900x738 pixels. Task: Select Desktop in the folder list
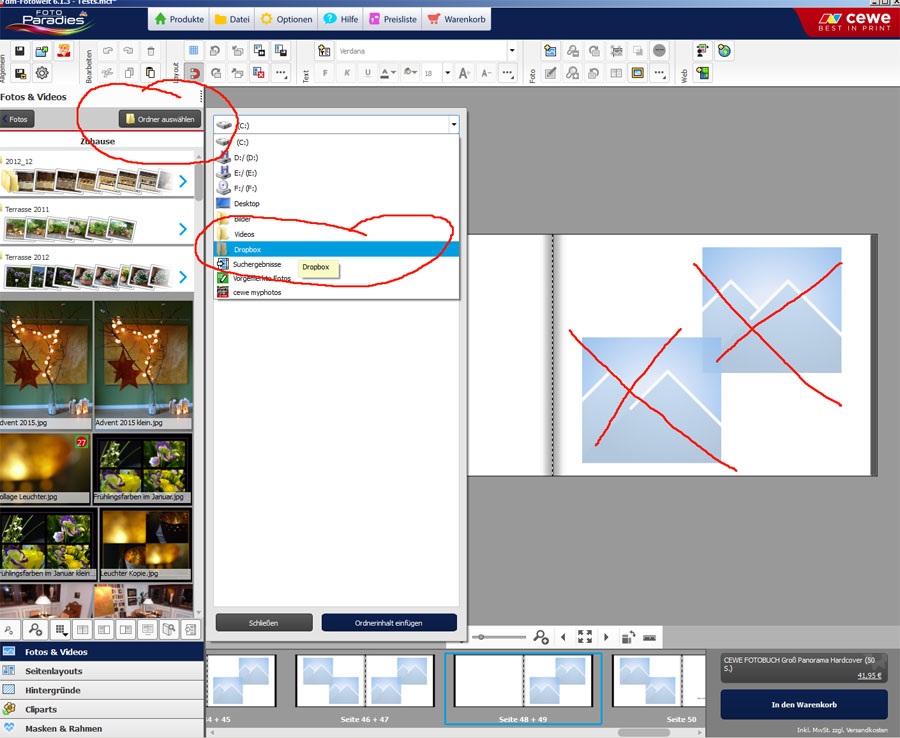336,204
